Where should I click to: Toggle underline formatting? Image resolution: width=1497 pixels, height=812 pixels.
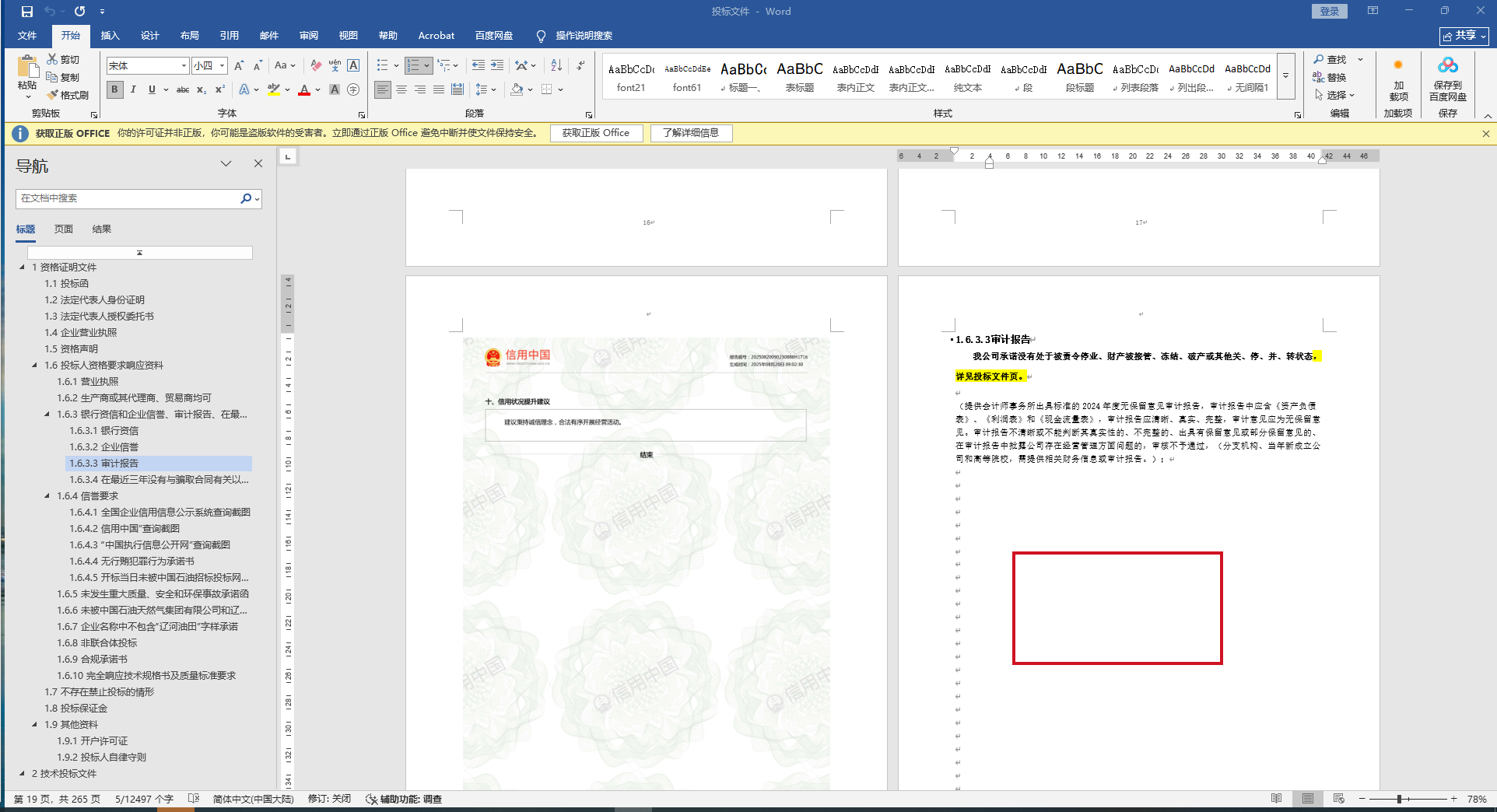pos(152,90)
